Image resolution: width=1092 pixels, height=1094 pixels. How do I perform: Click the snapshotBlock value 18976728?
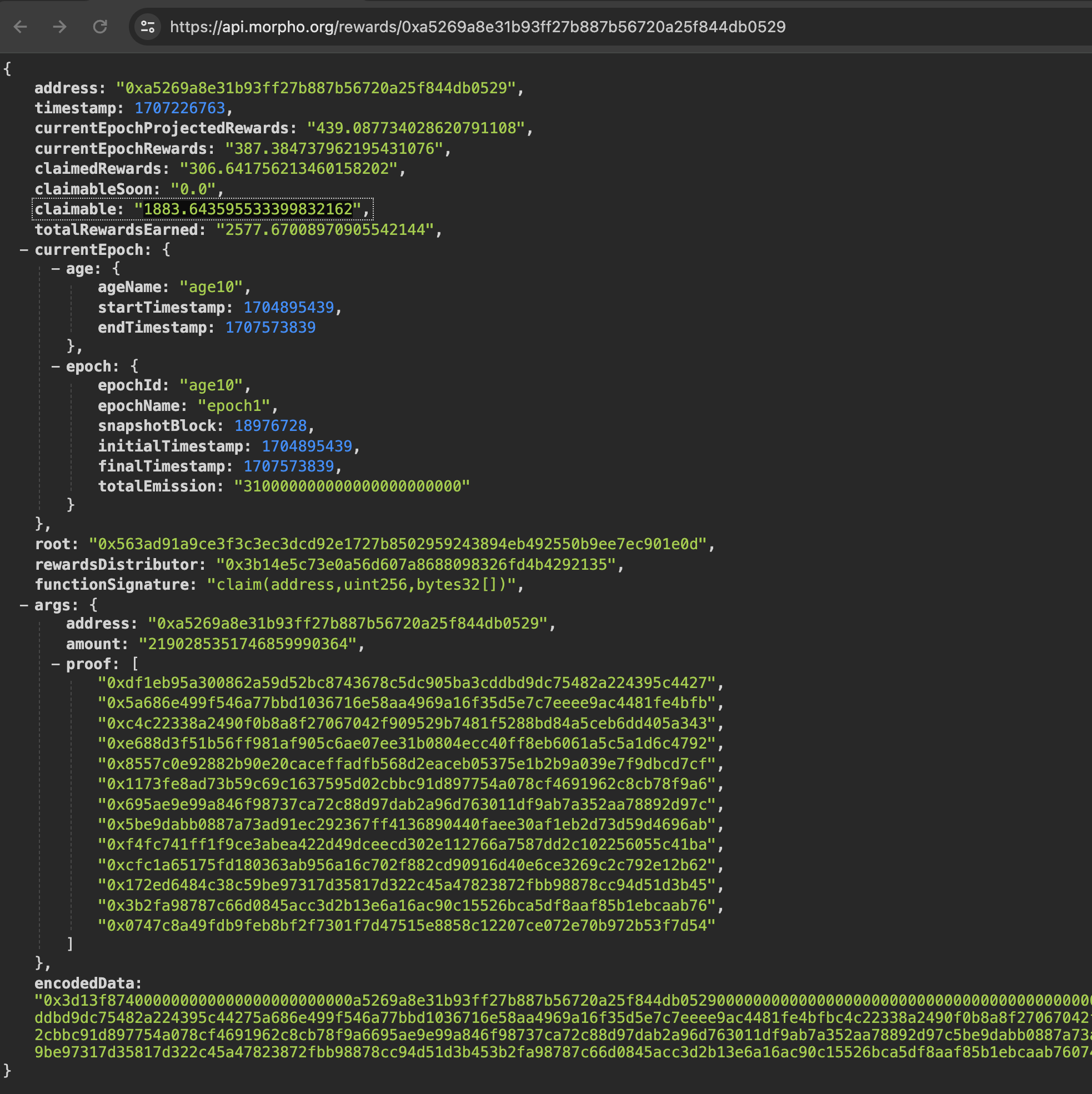click(271, 425)
